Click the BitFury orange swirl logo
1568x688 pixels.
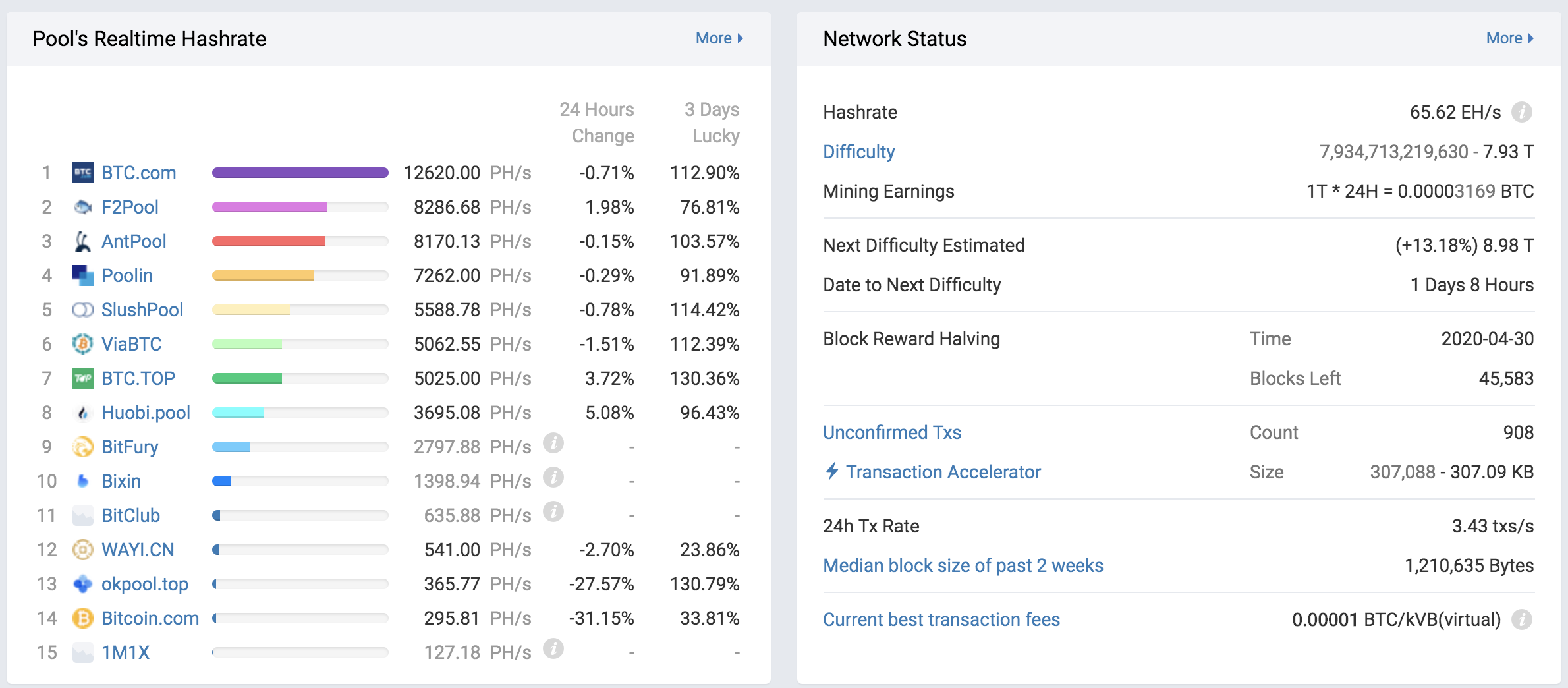coord(82,447)
